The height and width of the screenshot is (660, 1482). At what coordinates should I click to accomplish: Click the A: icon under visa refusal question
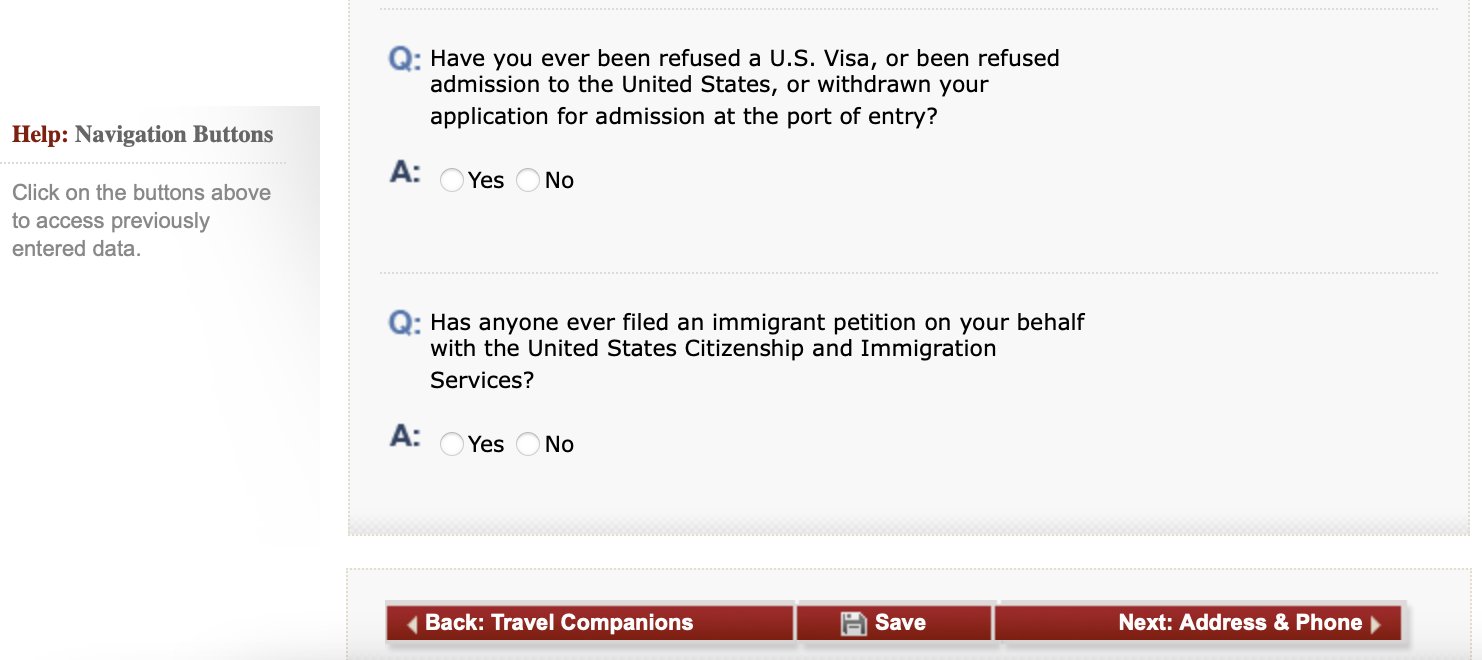click(x=404, y=172)
